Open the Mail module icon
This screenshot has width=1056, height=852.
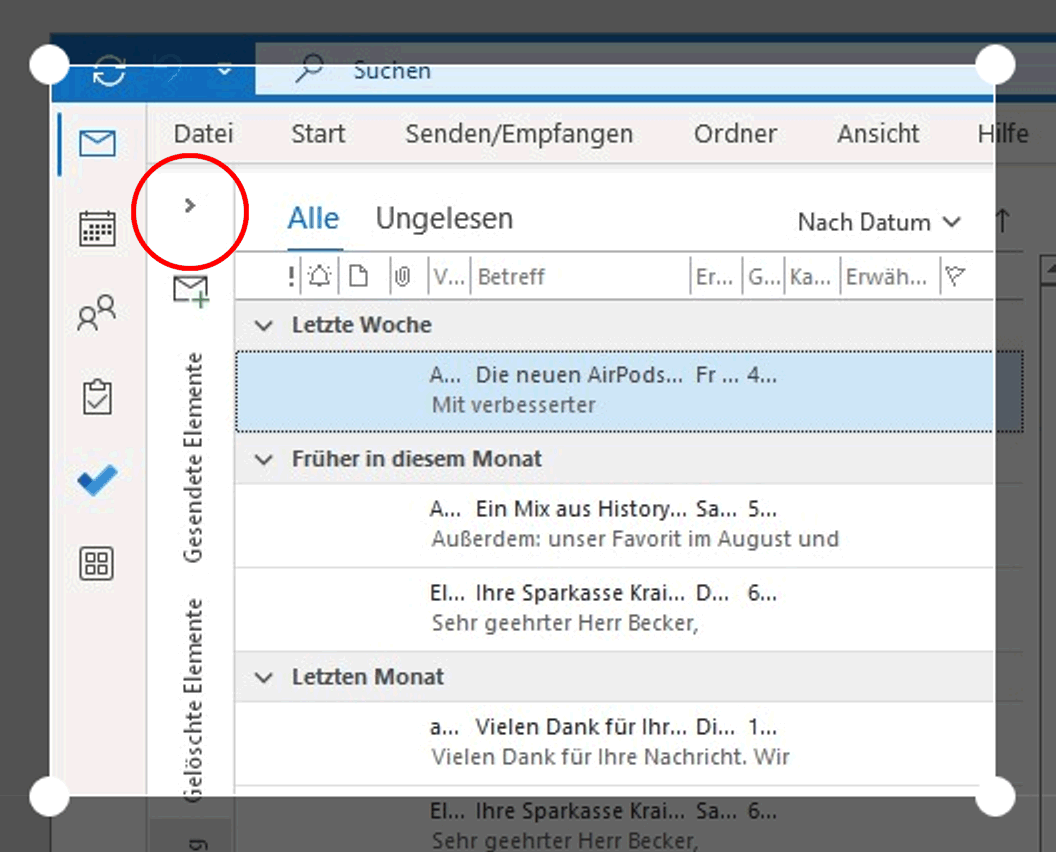tap(98, 143)
